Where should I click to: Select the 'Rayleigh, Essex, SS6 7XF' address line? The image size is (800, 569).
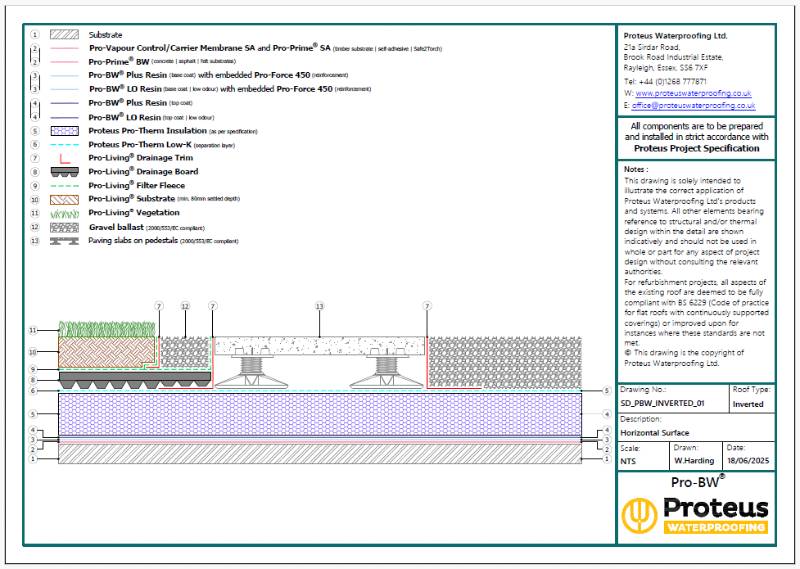666,68
